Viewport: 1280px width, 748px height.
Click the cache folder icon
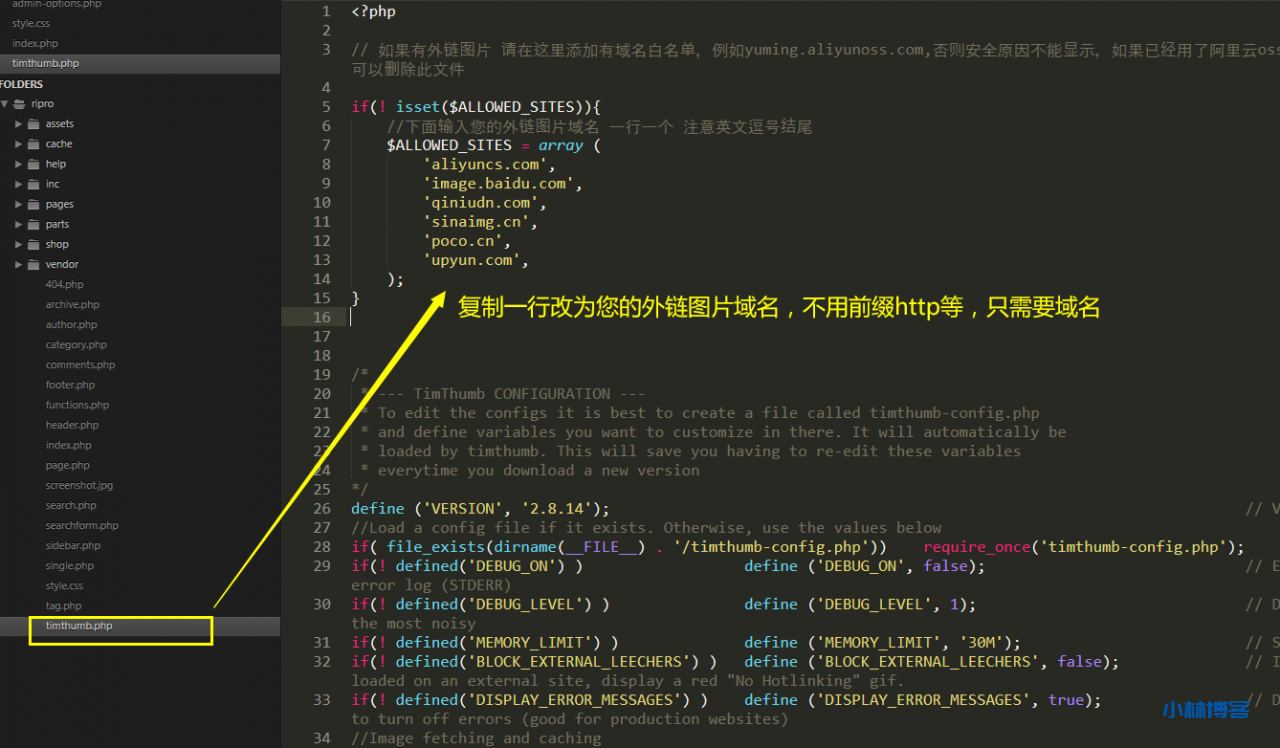click(x=34, y=144)
